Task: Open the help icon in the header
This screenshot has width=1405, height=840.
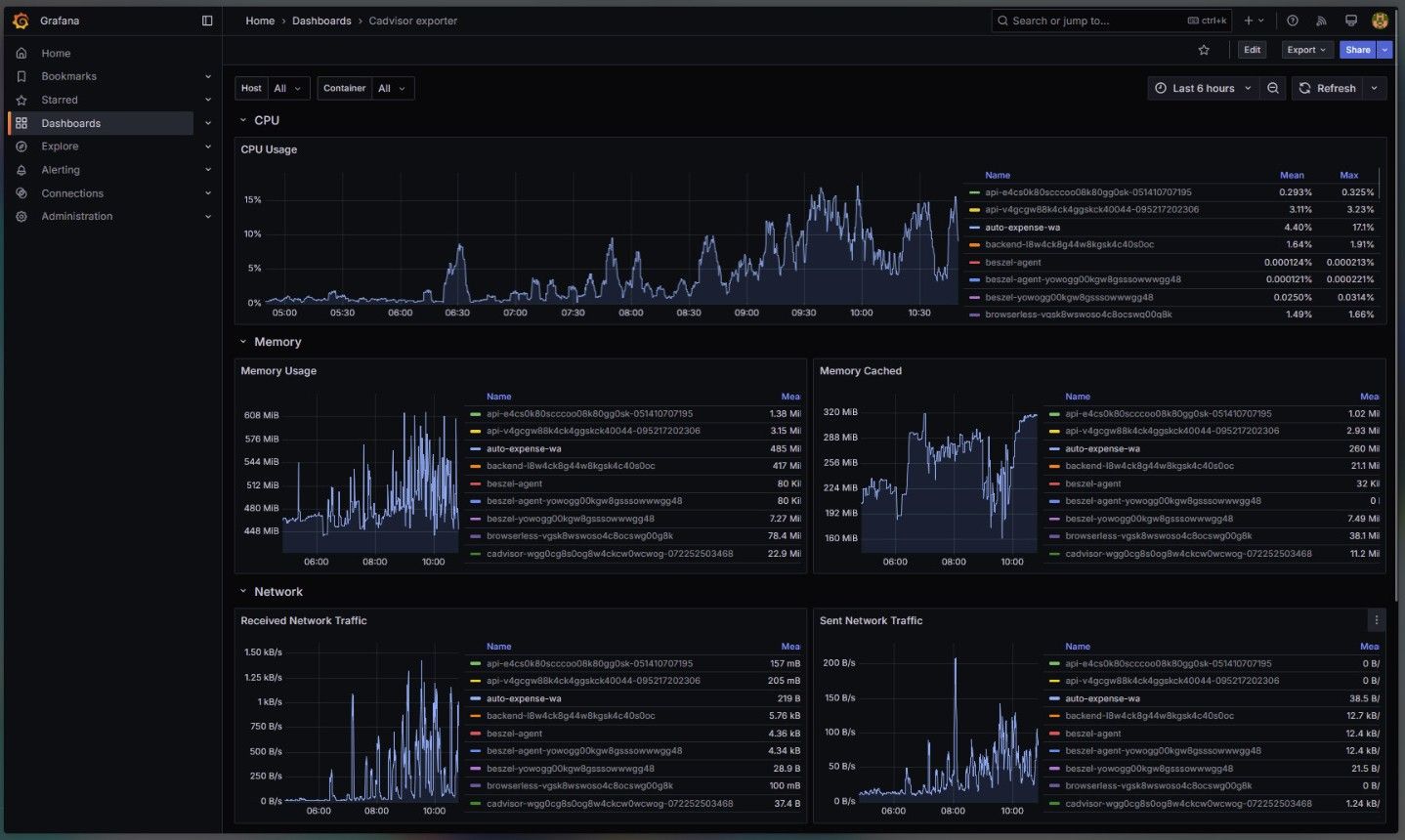Action: 1292,21
